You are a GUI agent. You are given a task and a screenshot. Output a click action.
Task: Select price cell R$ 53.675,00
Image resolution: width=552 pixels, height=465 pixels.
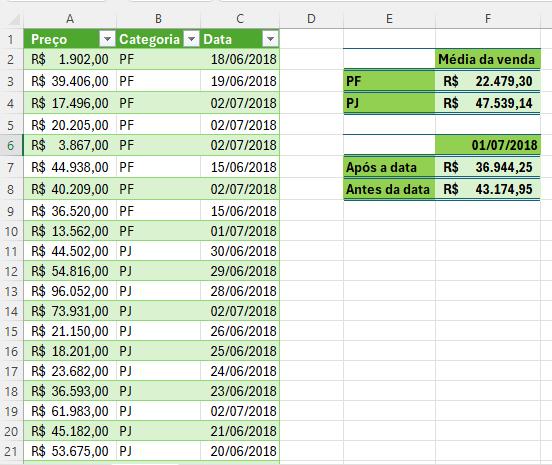coord(70,451)
